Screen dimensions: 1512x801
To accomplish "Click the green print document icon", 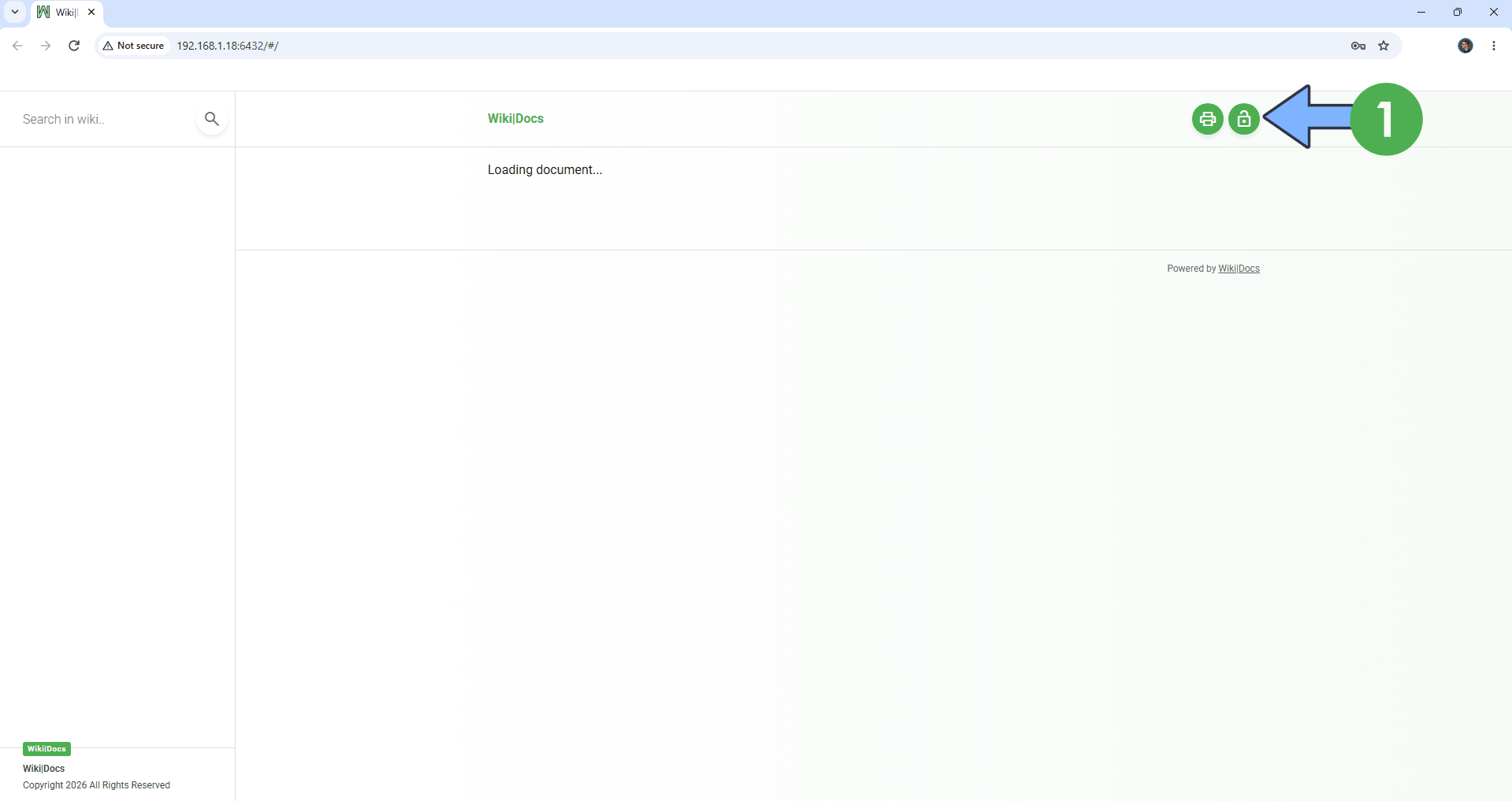I will (1207, 119).
